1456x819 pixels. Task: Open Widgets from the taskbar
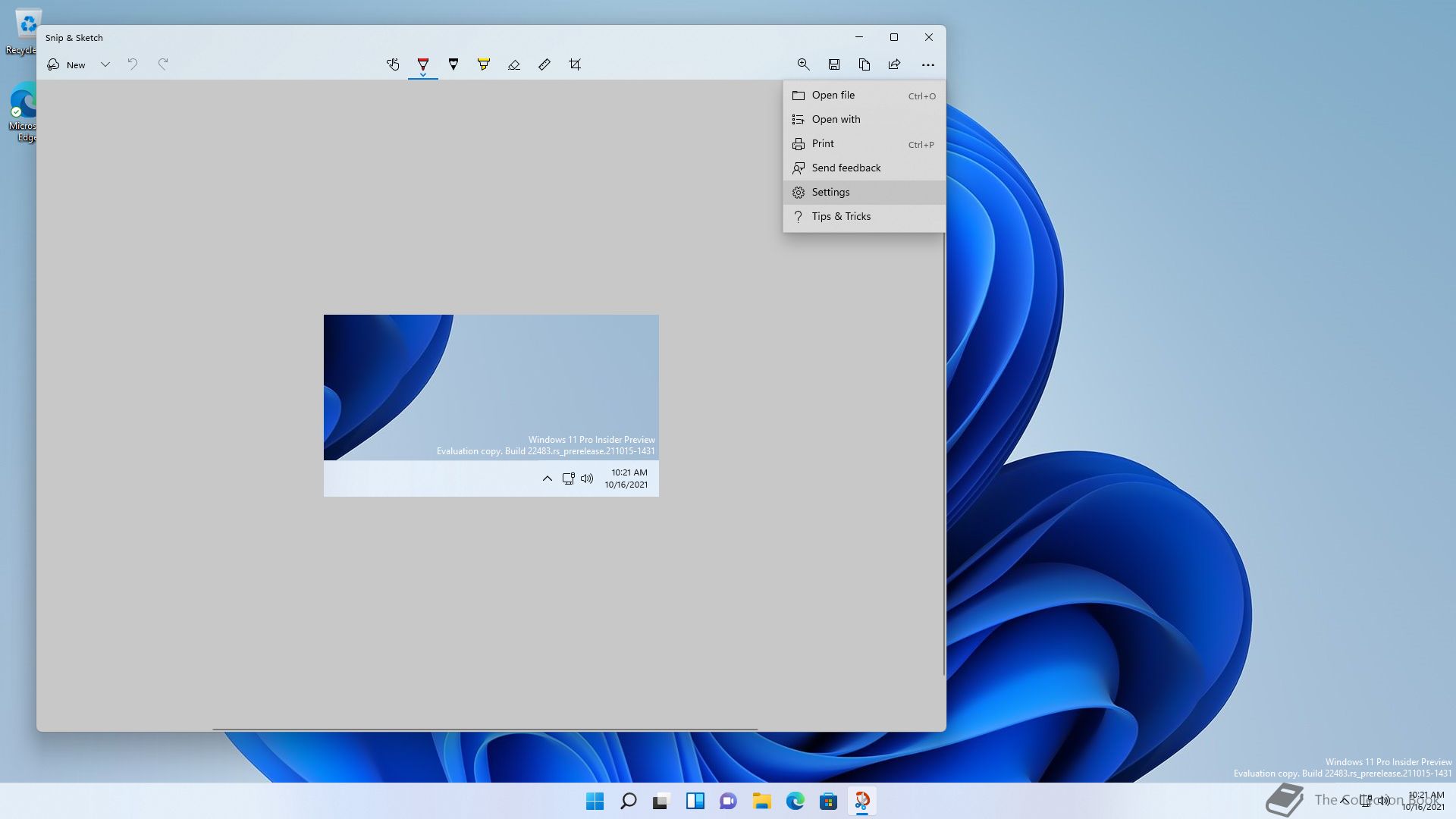[x=695, y=801]
